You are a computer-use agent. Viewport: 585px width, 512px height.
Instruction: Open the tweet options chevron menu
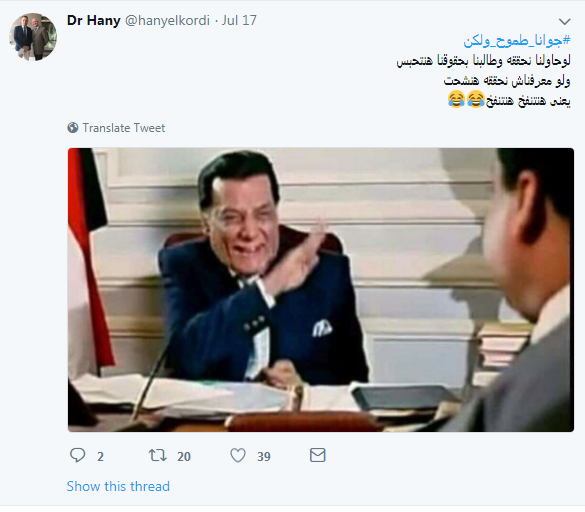pos(564,22)
